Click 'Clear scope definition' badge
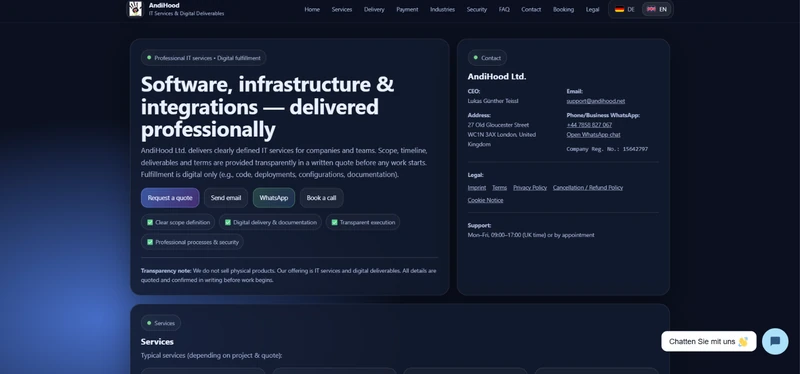This screenshot has width=800, height=374. (178, 222)
